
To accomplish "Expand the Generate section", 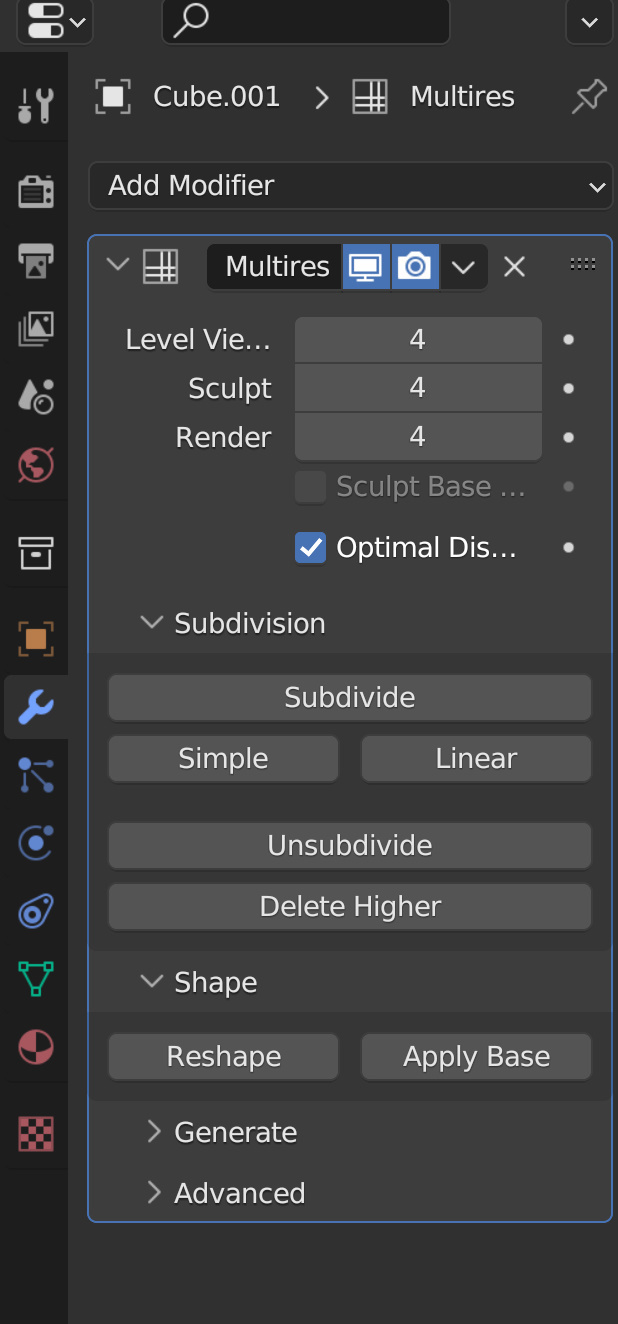I will coord(235,1131).
